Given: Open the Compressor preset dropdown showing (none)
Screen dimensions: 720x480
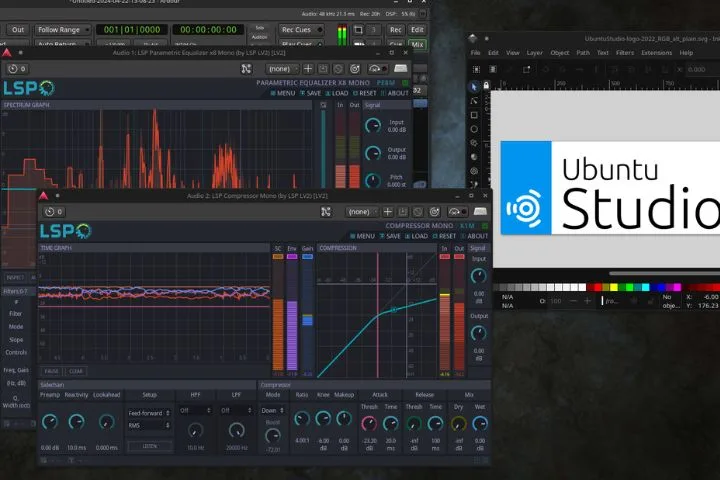Looking at the screenshot, I should click(x=361, y=211).
